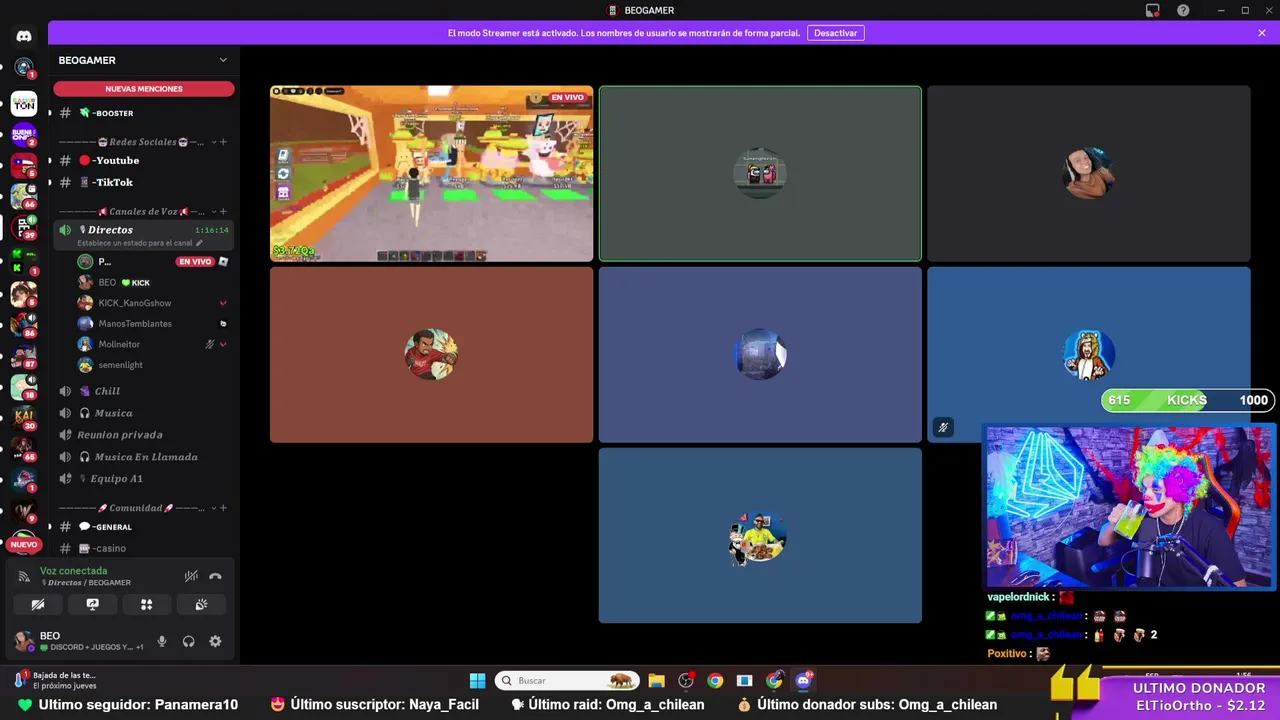The height and width of the screenshot is (720, 1280).
Task: Join the Chill voice channel
Action: (x=144, y=391)
